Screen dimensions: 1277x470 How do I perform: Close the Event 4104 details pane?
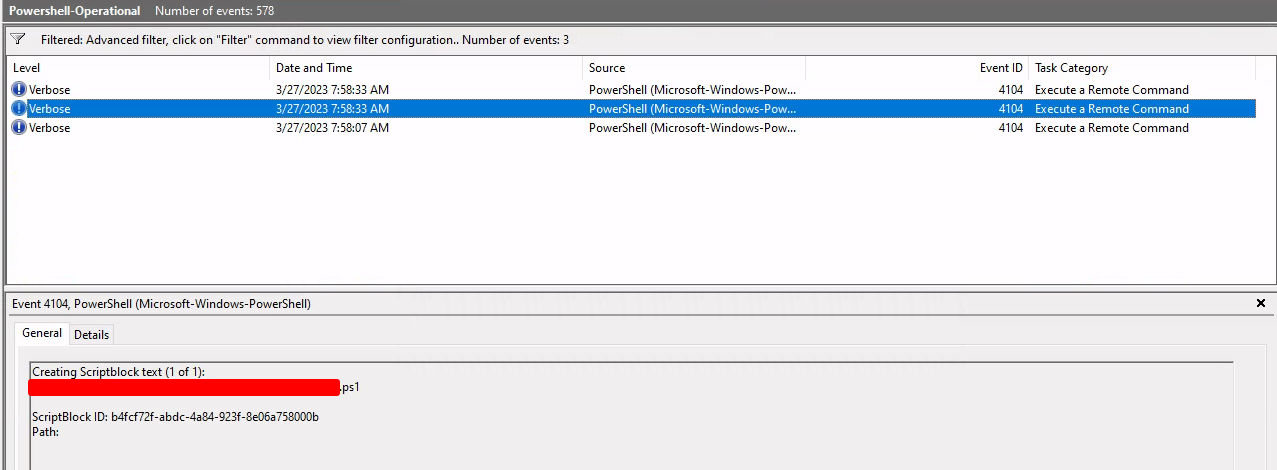(x=1260, y=303)
